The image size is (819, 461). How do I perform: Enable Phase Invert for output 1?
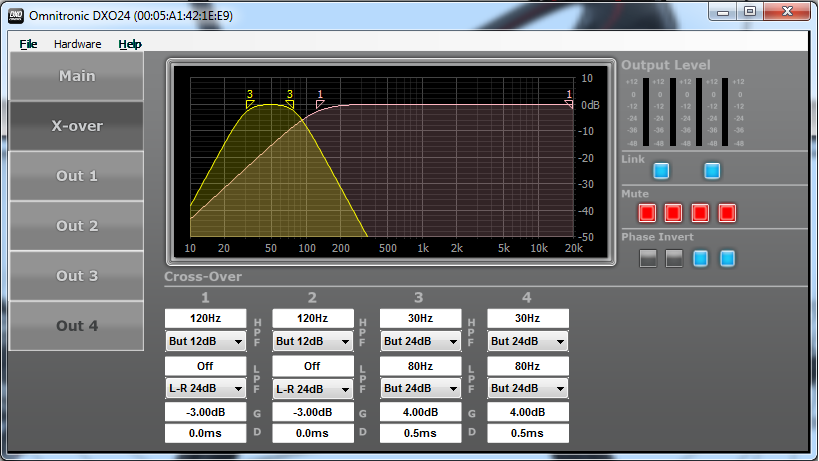pyautogui.click(x=648, y=258)
